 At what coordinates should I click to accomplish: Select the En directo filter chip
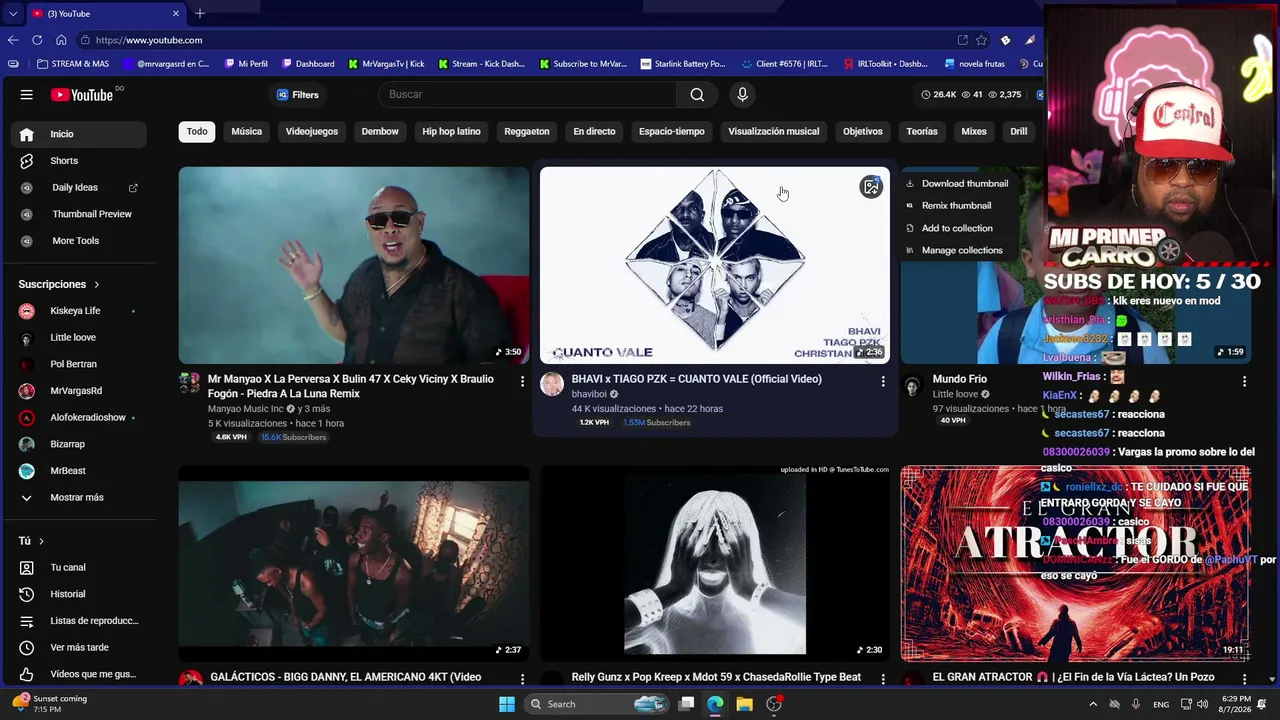pyautogui.click(x=594, y=132)
